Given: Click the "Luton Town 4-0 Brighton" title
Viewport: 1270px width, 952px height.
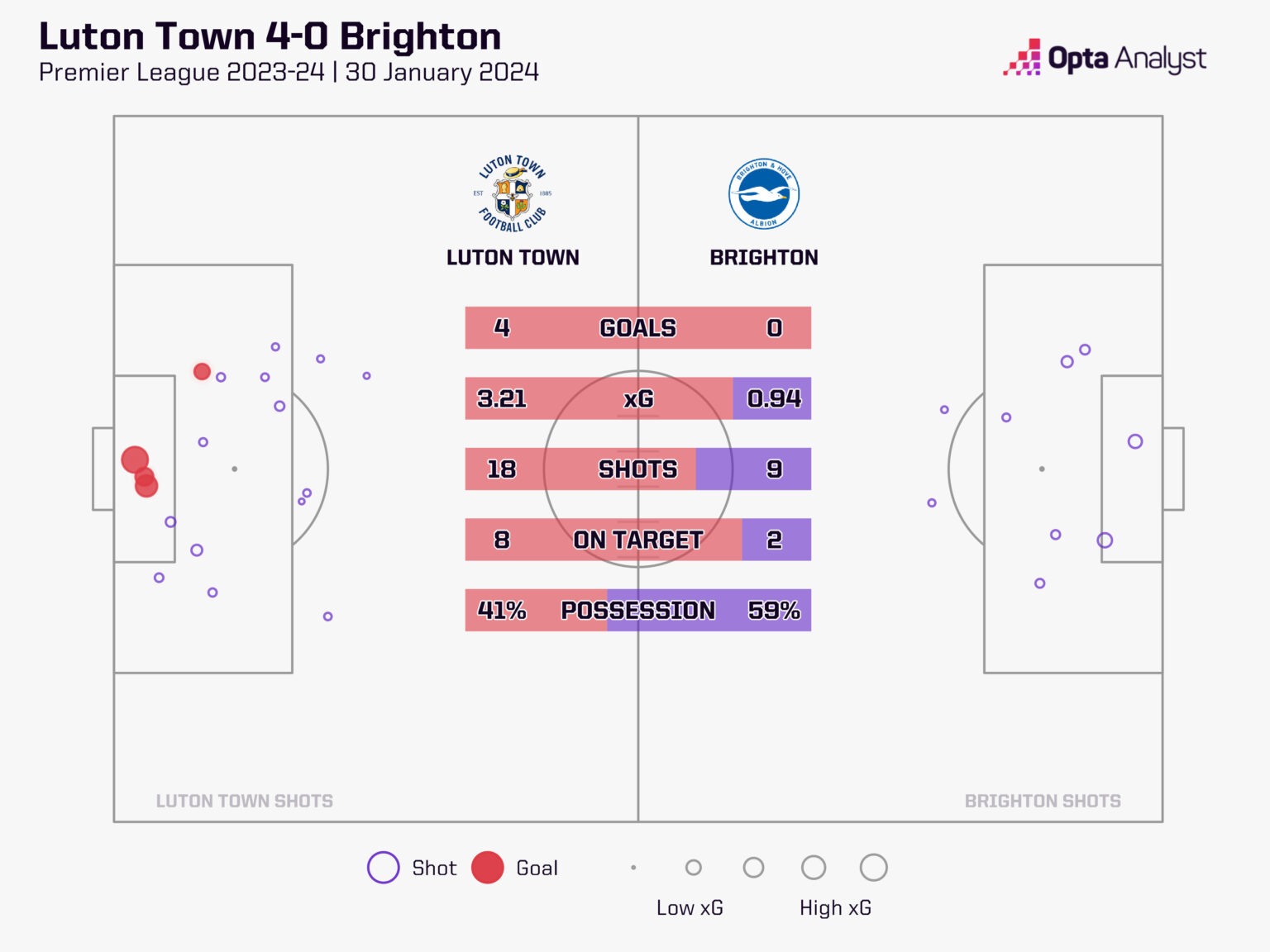Looking at the screenshot, I should tap(270, 36).
